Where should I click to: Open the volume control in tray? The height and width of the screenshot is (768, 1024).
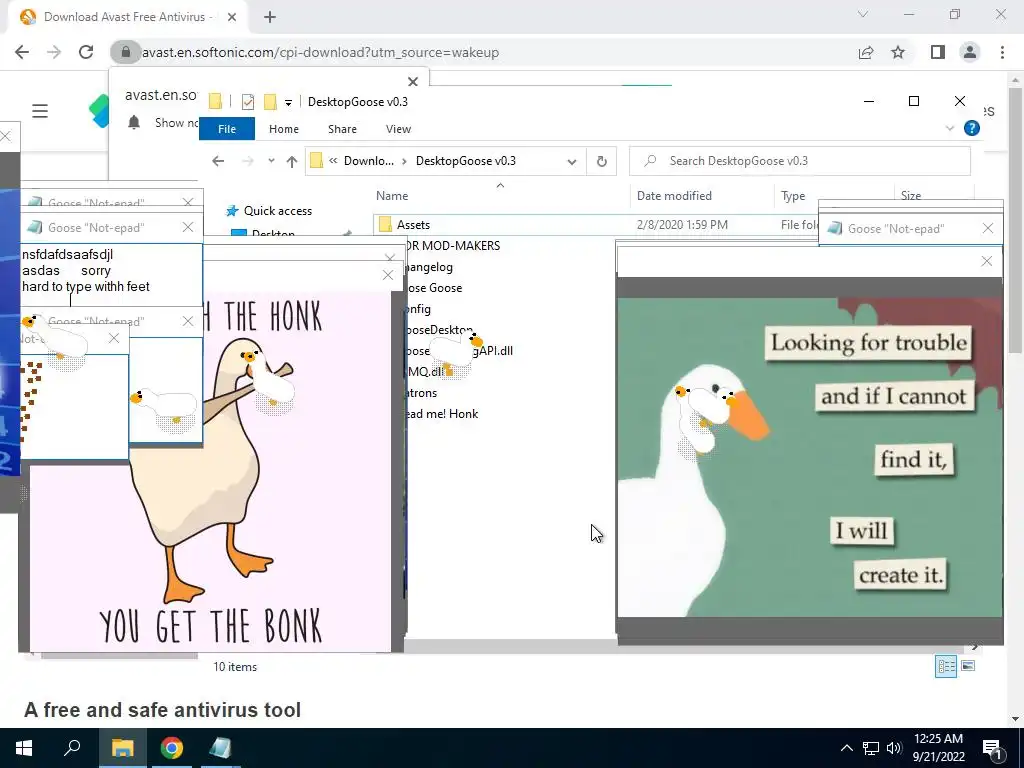pos(894,748)
